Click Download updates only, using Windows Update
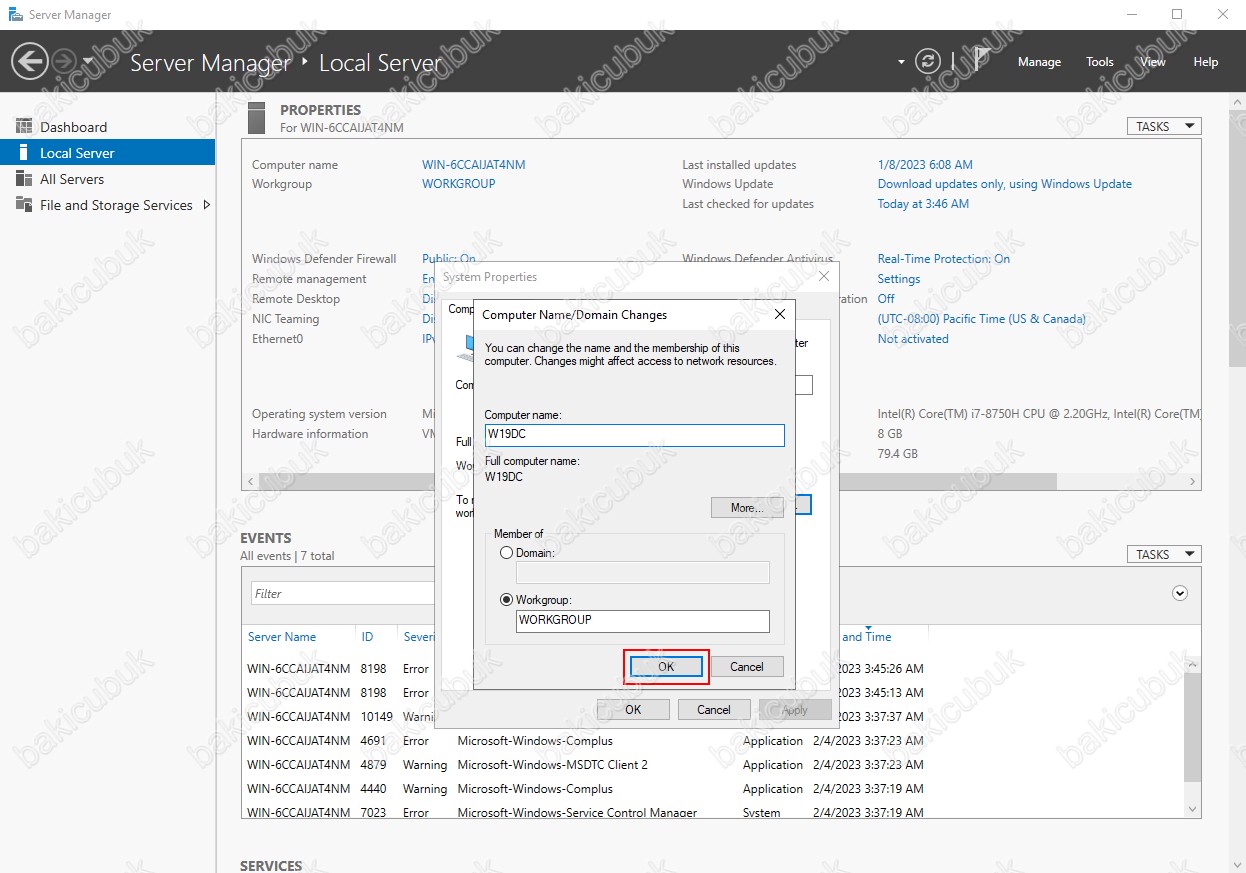Image resolution: width=1246 pixels, height=873 pixels. point(1005,184)
